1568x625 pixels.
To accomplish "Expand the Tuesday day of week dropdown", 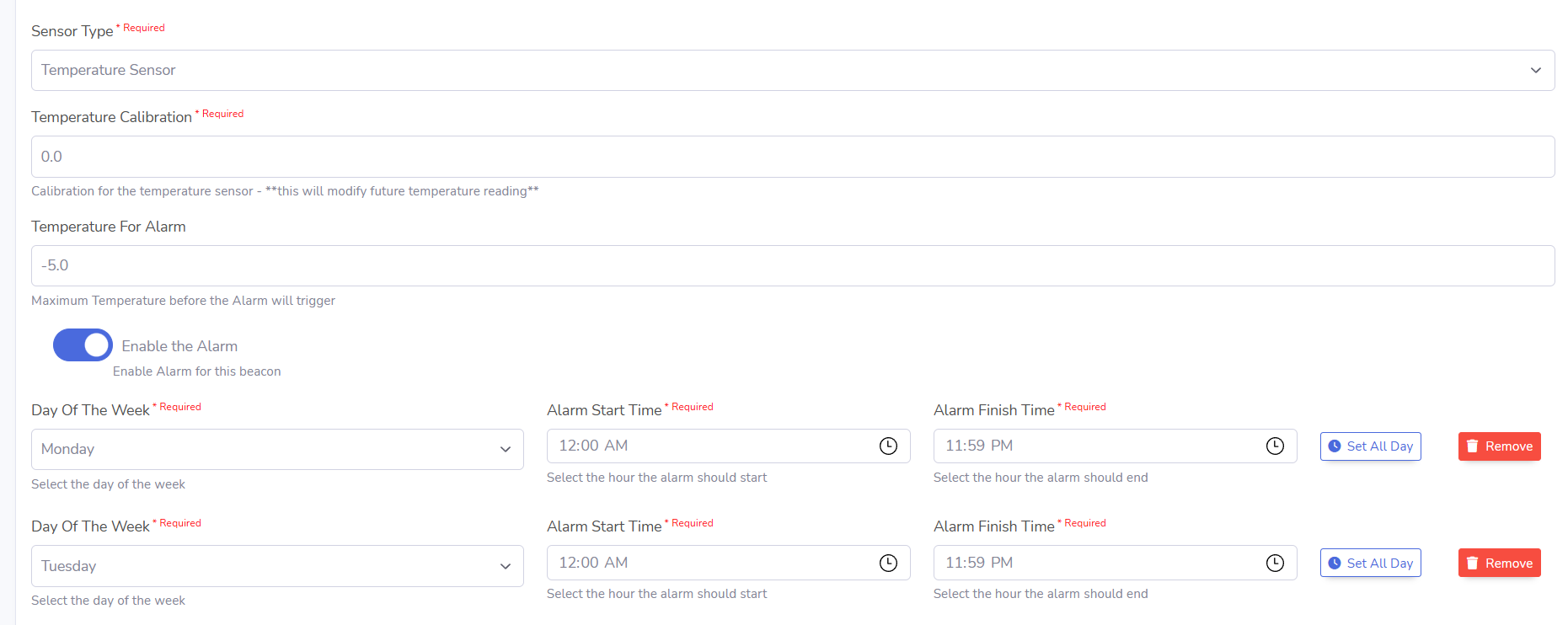I will point(277,566).
